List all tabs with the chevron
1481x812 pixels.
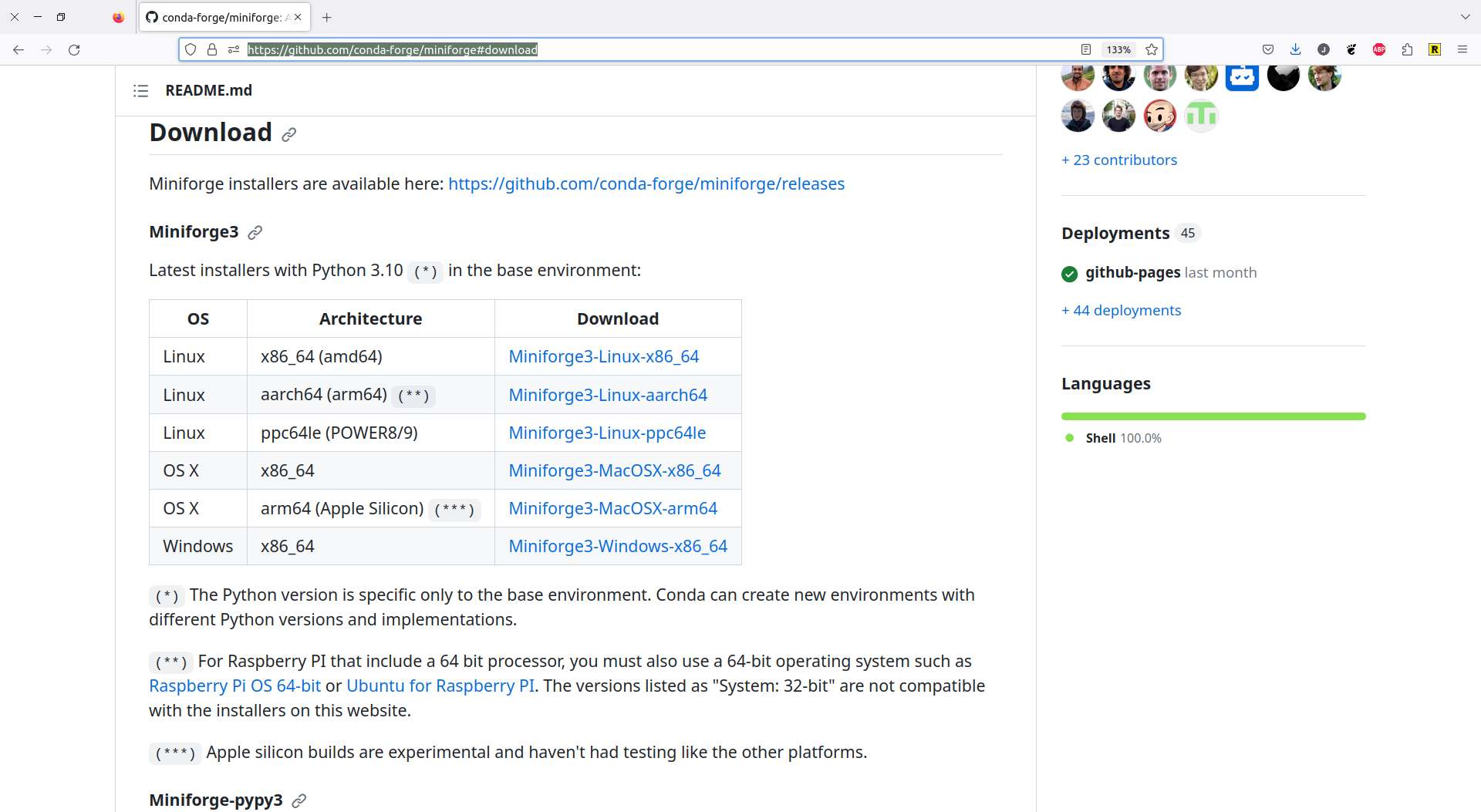click(x=1465, y=17)
